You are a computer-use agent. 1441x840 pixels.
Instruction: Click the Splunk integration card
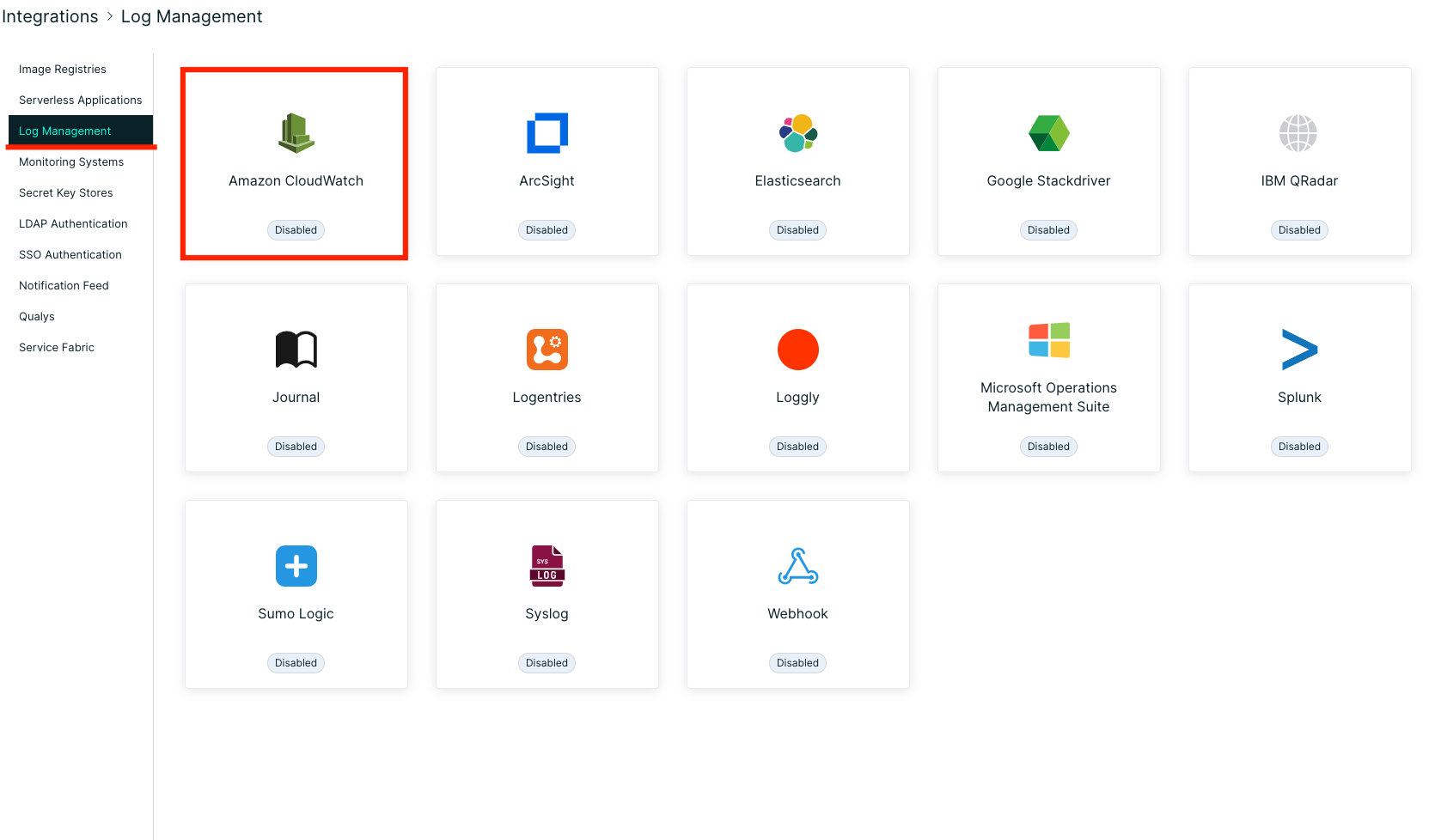point(1298,378)
